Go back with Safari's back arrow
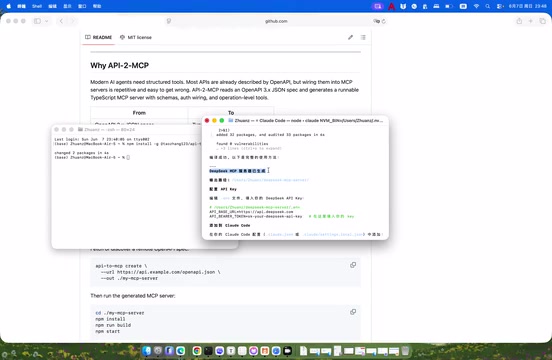Screen dimensions: 552x360 tap(61, 21)
